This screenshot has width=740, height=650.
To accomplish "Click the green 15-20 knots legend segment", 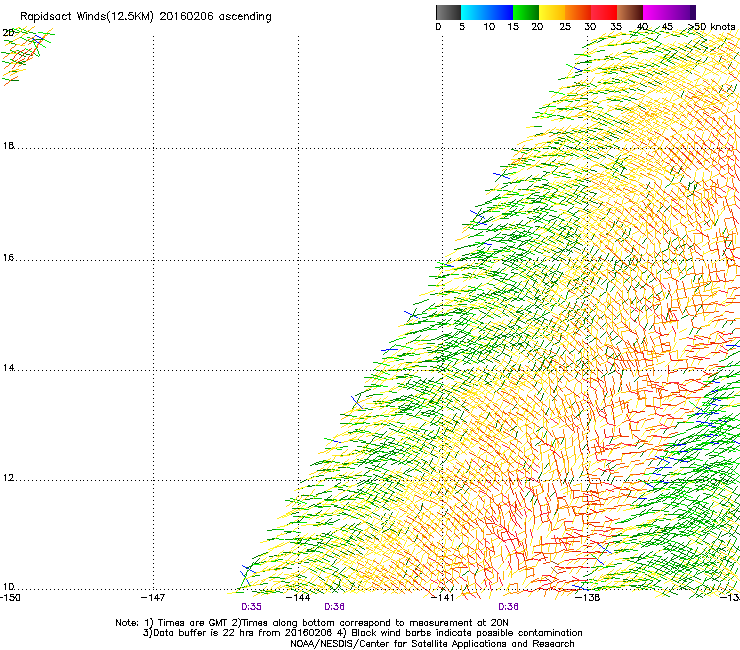I will 526,12.
